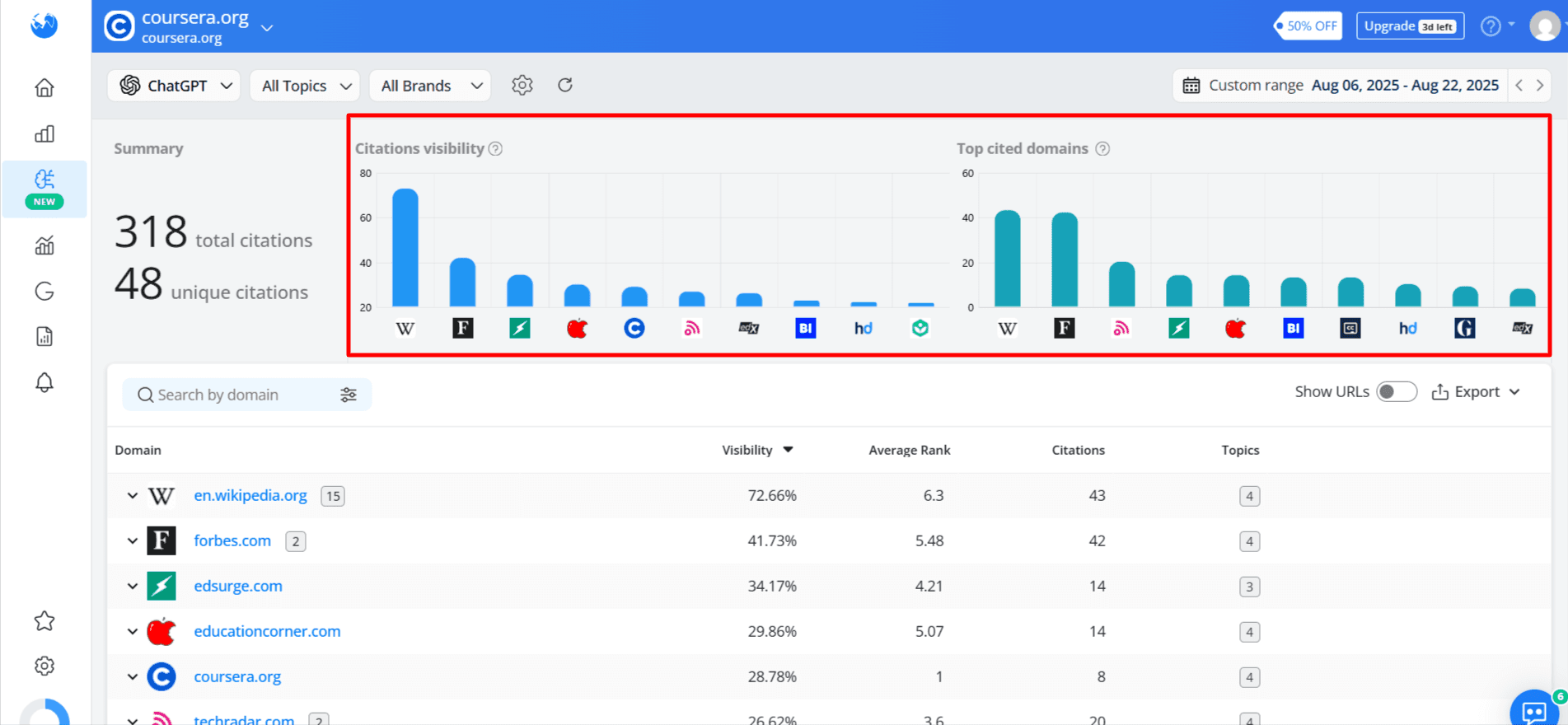
Task: Open the reports document sidebar icon
Action: coord(44,336)
